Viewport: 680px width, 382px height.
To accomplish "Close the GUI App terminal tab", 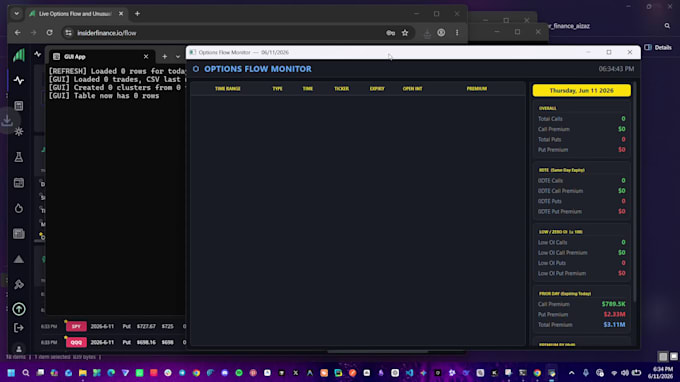I will [146, 57].
